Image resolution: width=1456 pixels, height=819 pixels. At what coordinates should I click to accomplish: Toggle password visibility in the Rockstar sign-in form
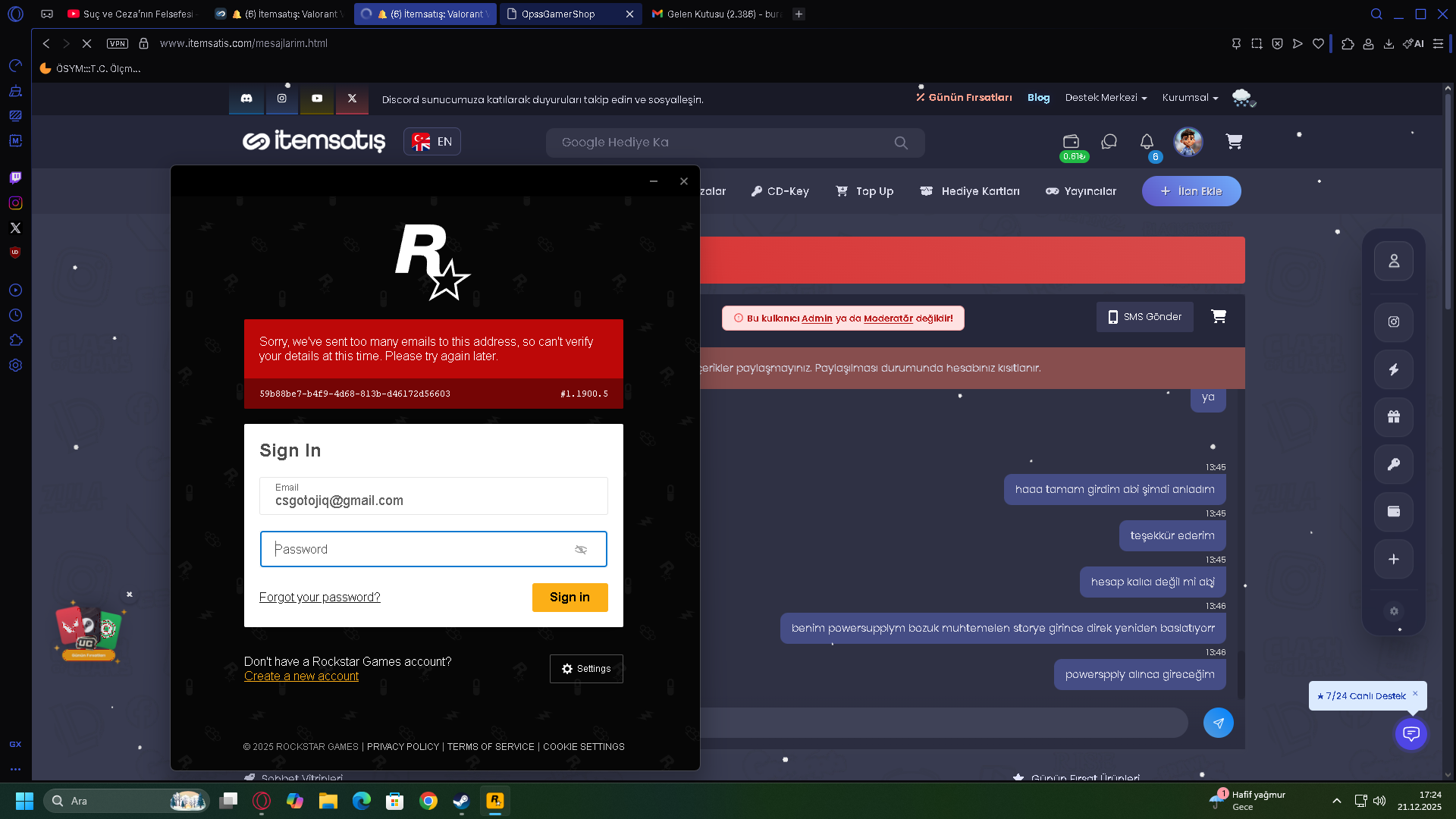(581, 550)
